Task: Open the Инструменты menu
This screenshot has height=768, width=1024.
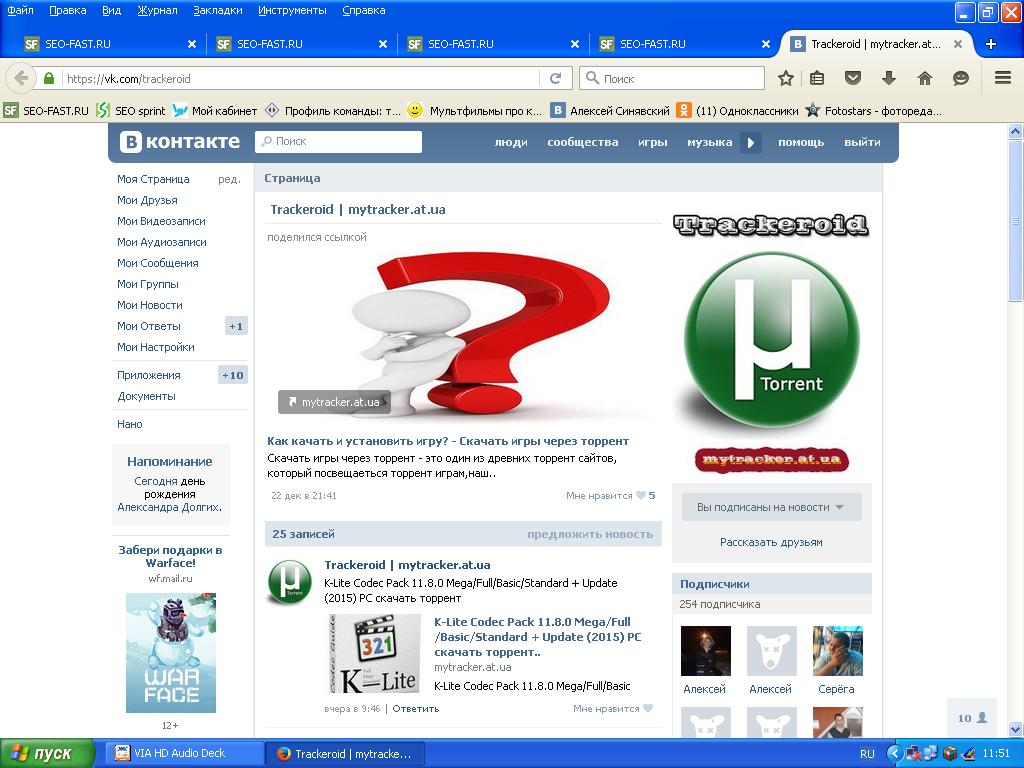Action: coord(292,10)
